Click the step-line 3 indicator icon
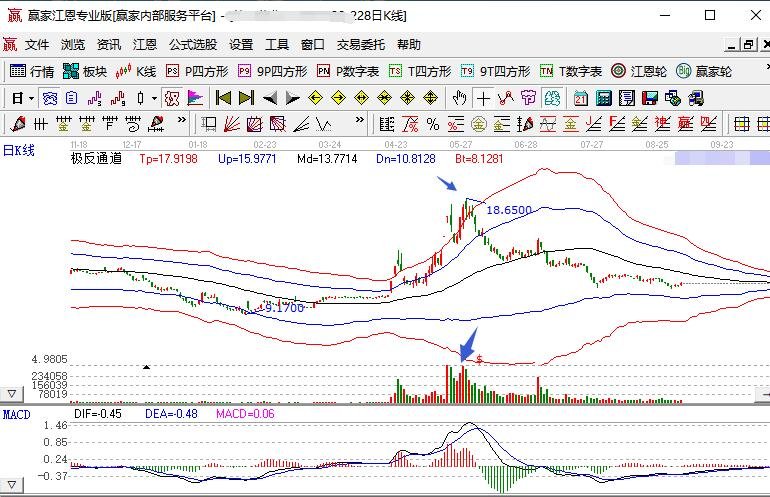Viewport: 770px width, 497px height. click(x=95, y=99)
